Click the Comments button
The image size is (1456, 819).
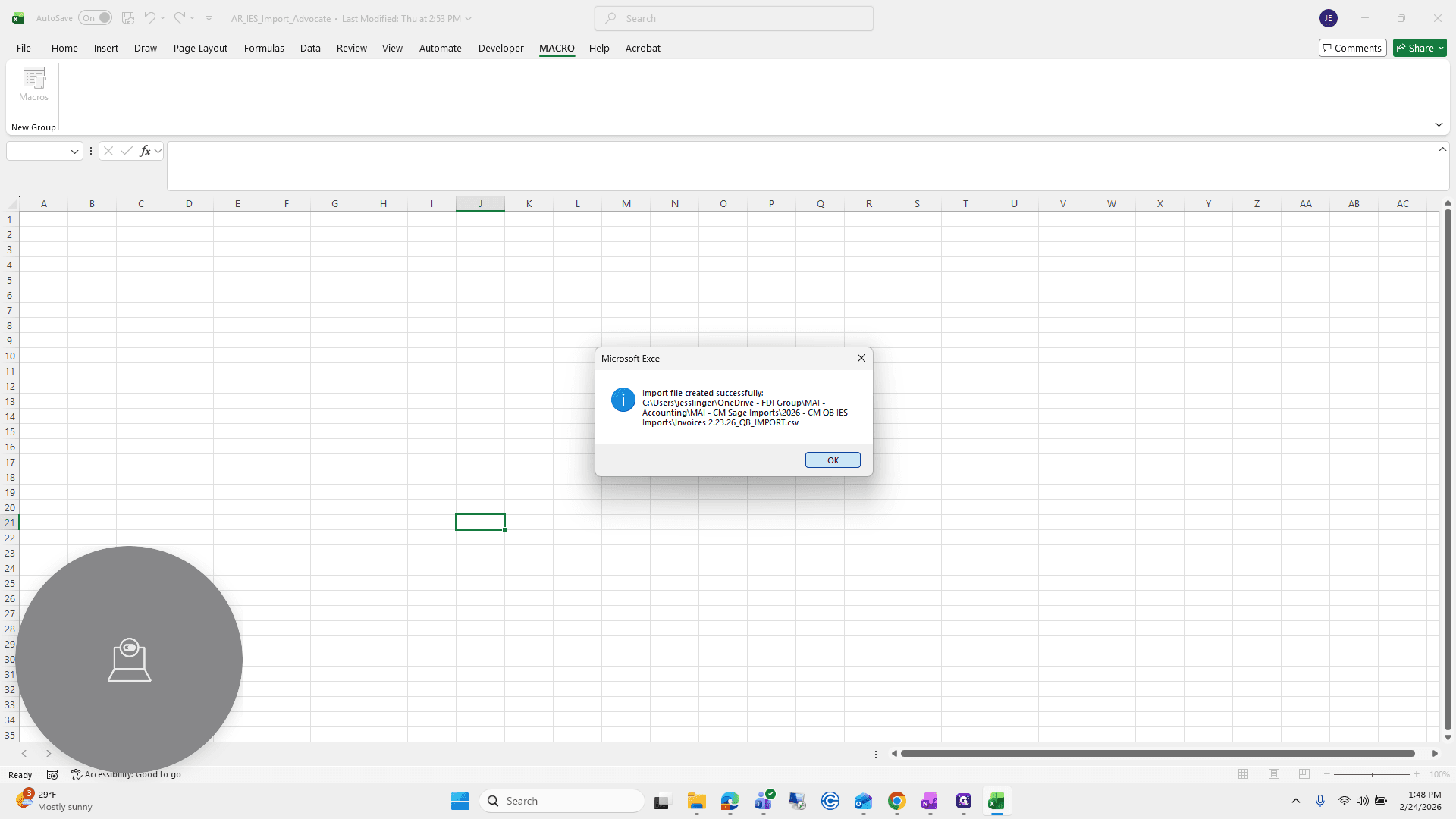pyautogui.click(x=1352, y=48)
